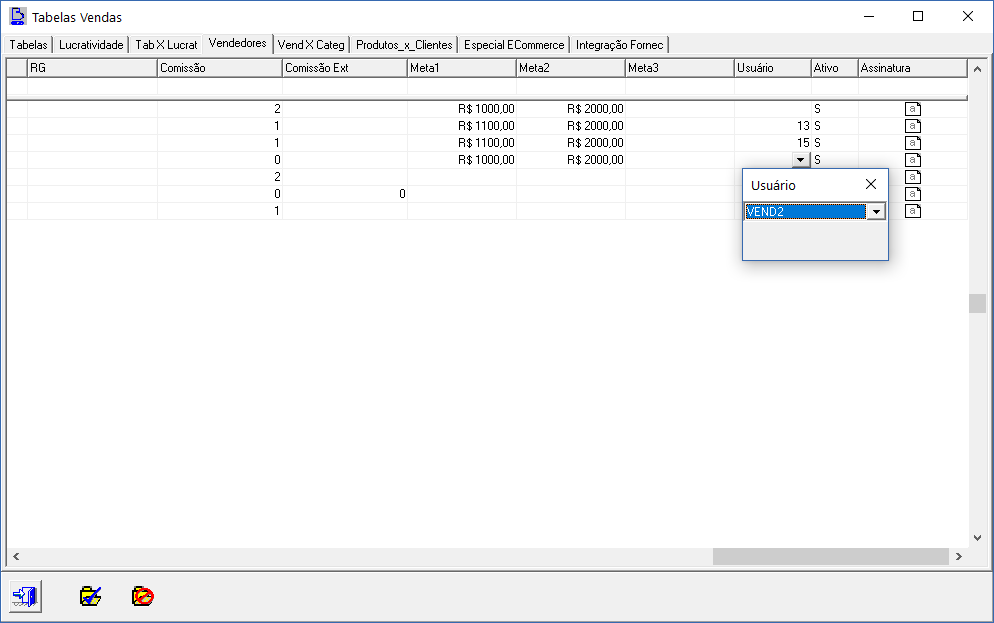The image size is (994, 623).
Task: Click the RG column header
Action: click(92, 68)
